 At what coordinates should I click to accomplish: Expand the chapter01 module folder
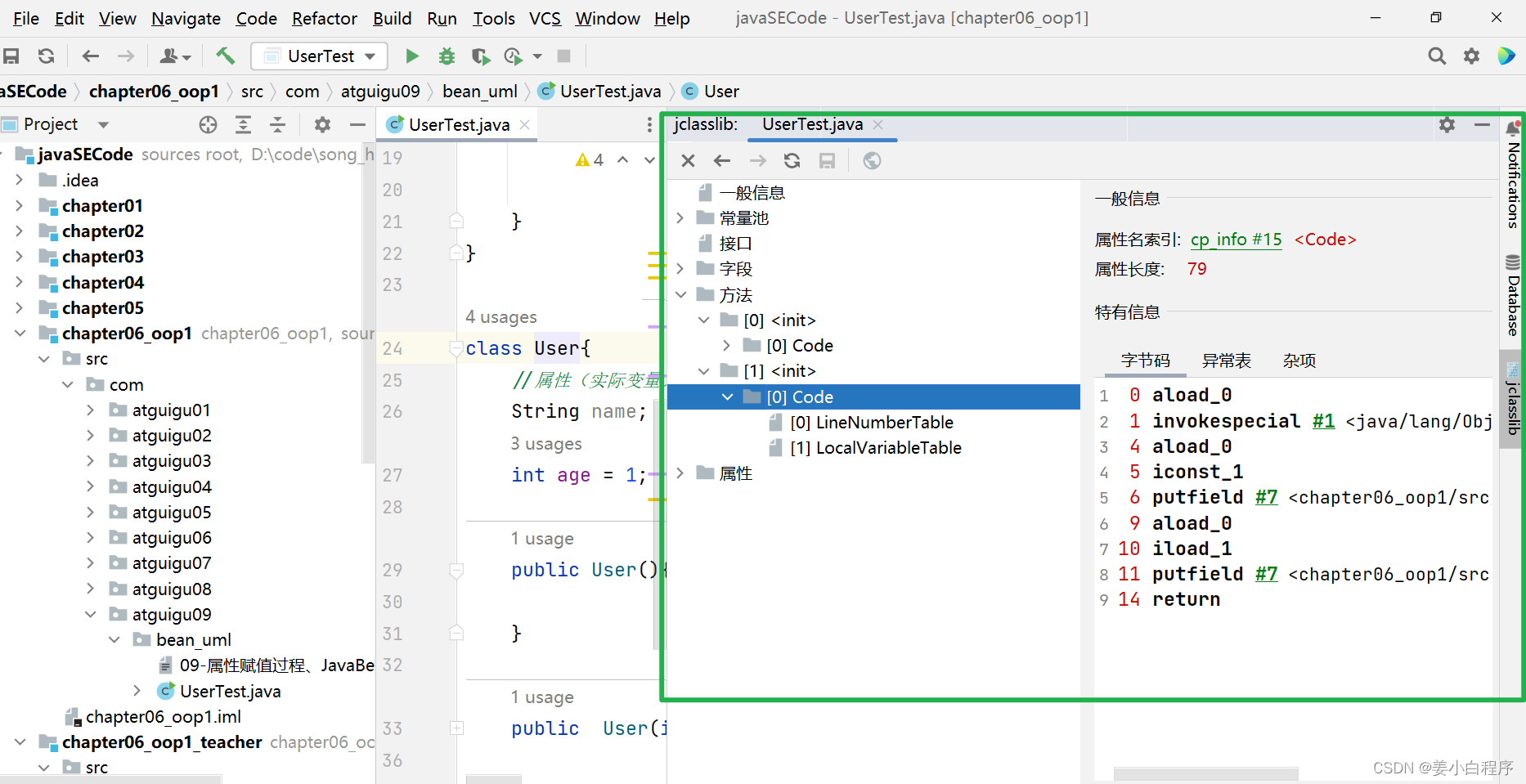coord(20,205)
